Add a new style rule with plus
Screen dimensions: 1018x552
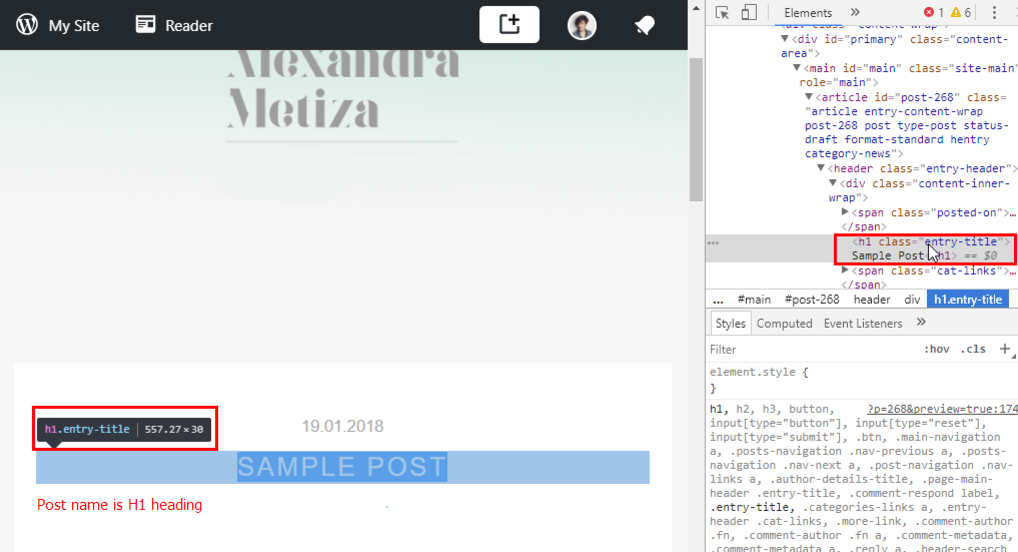1004,349
